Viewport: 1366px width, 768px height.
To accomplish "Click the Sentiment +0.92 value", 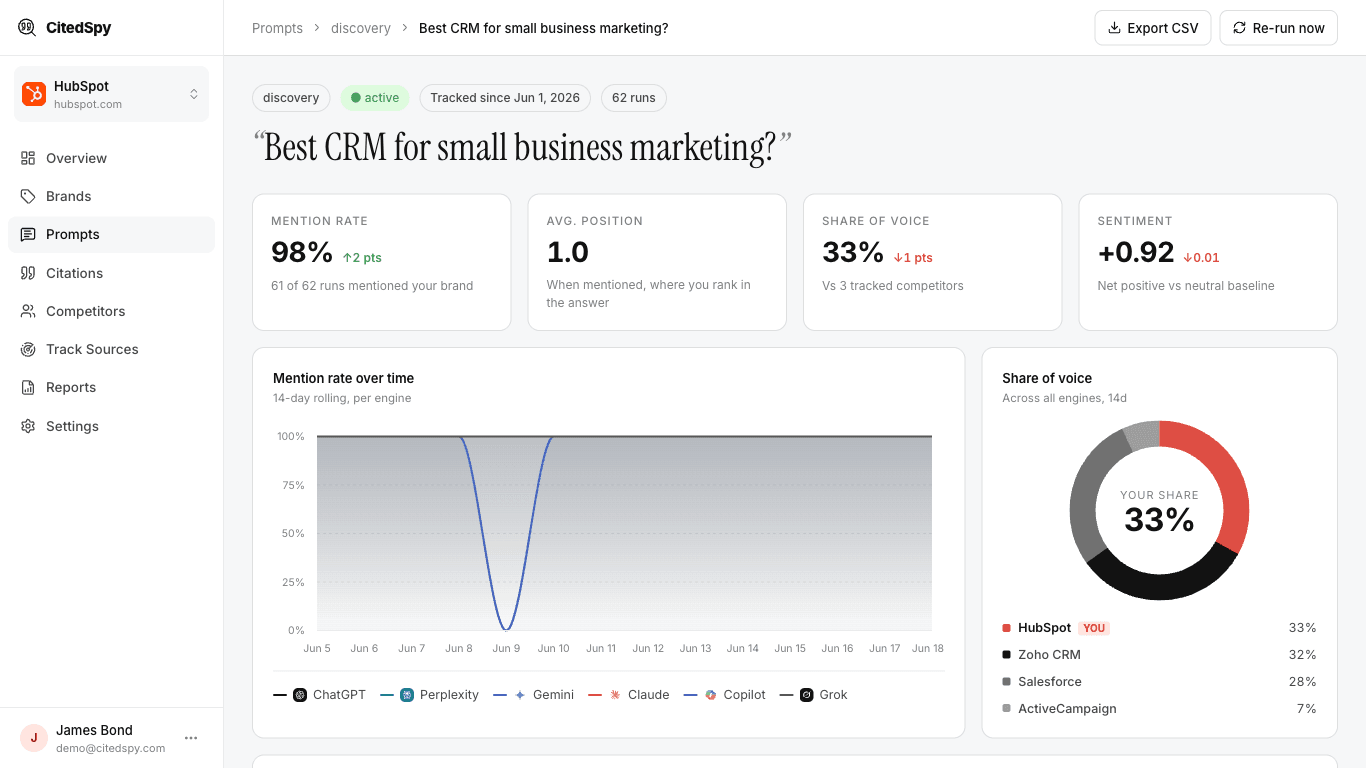I will 1136,252.
